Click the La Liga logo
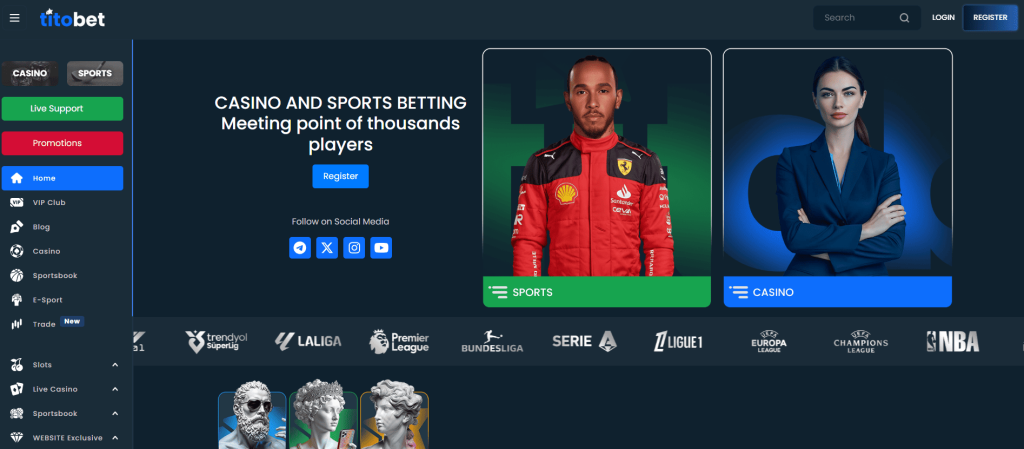 (x=308, y=341)
